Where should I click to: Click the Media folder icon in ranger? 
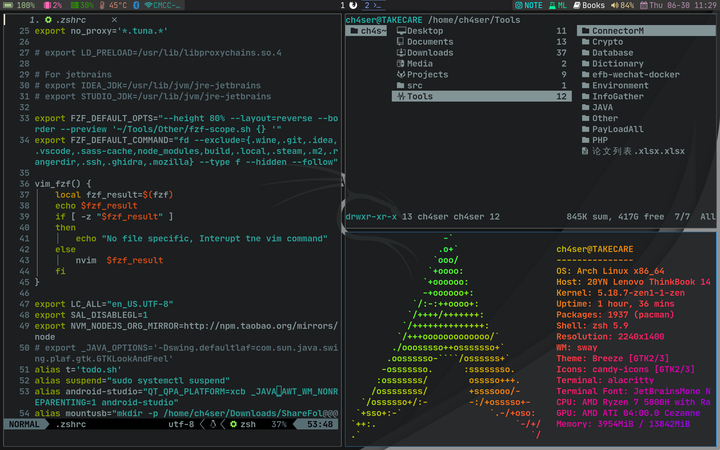[x=401, y=63]
